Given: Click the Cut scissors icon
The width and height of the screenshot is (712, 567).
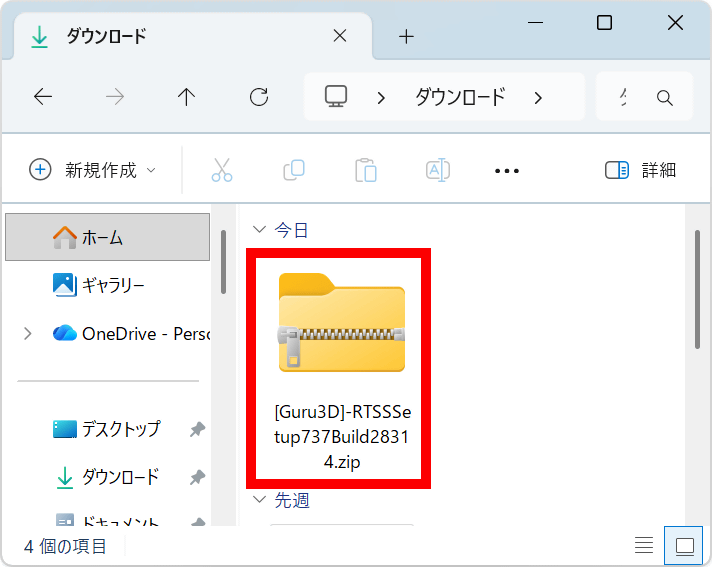Looking at the screenshot, I should point(222,170).
